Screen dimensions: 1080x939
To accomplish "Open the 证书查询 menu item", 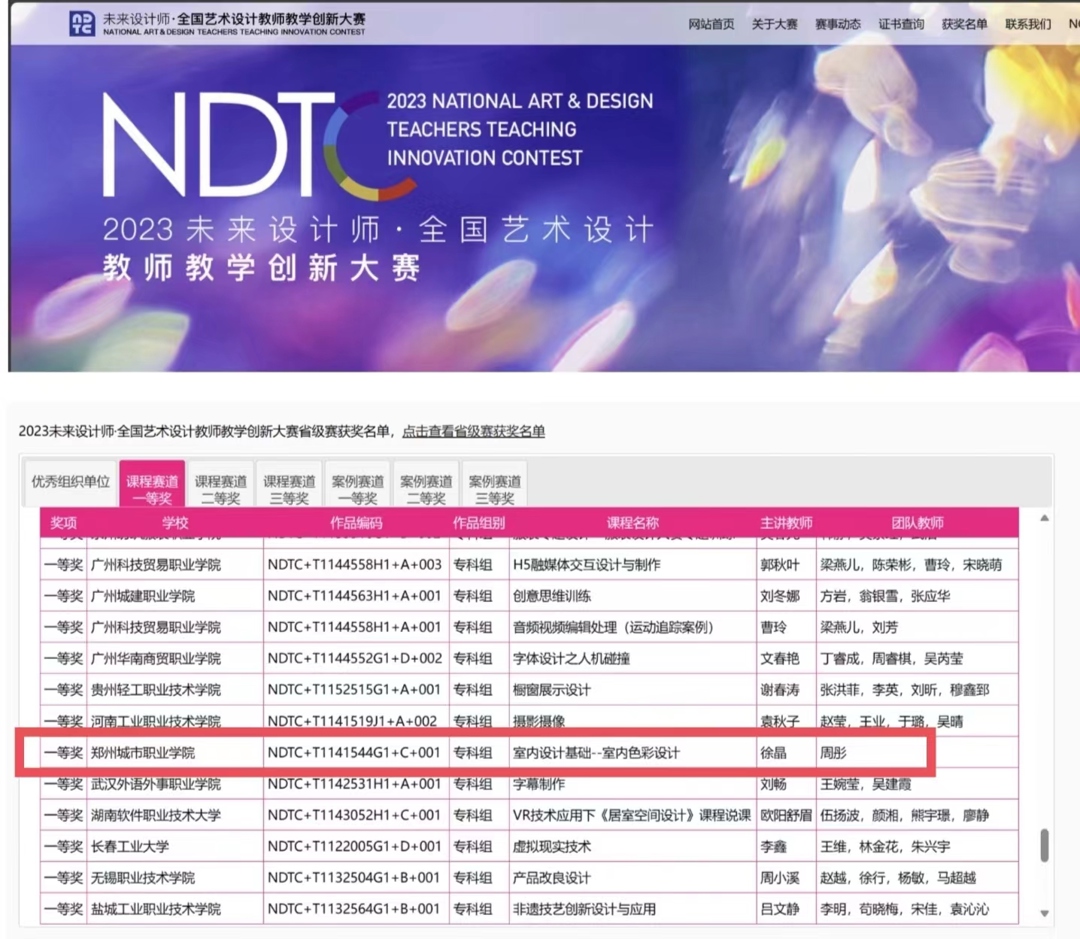I will pos(902,24).
